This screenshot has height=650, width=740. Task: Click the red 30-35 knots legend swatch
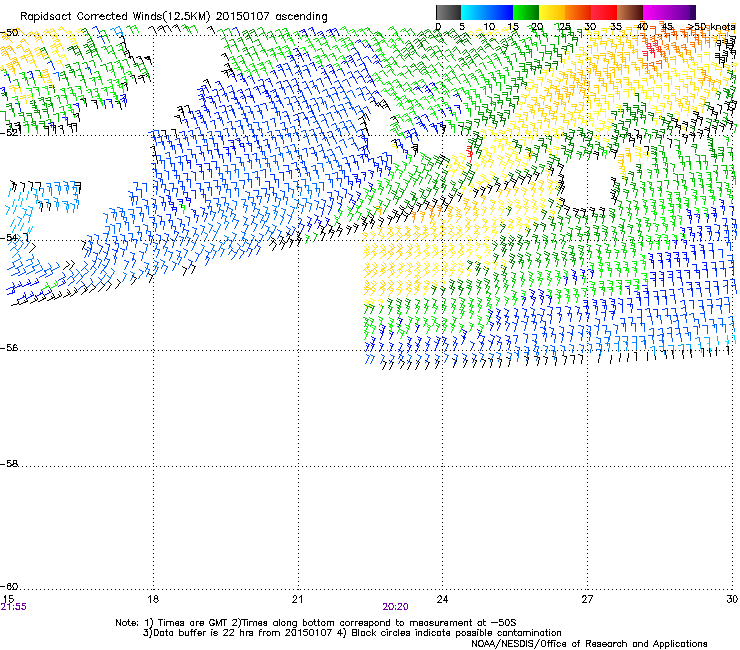pyautogui.click(x=604, y=12)
